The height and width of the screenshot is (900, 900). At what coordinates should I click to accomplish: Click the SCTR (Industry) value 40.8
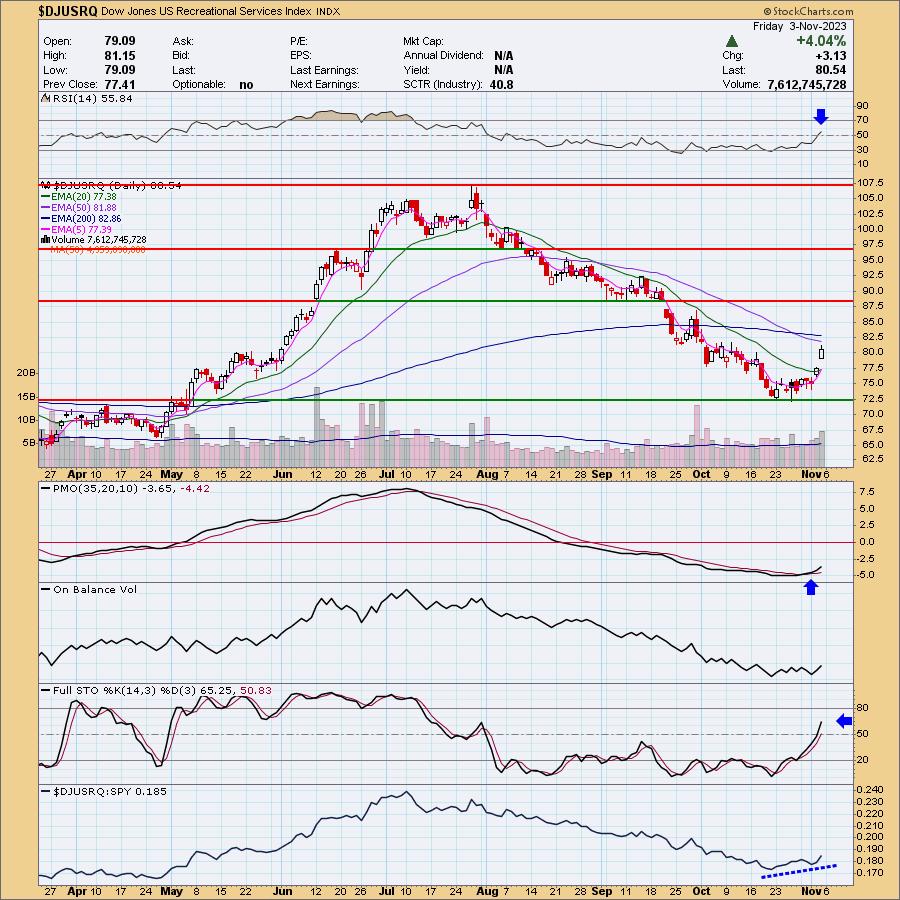point(502,84)
